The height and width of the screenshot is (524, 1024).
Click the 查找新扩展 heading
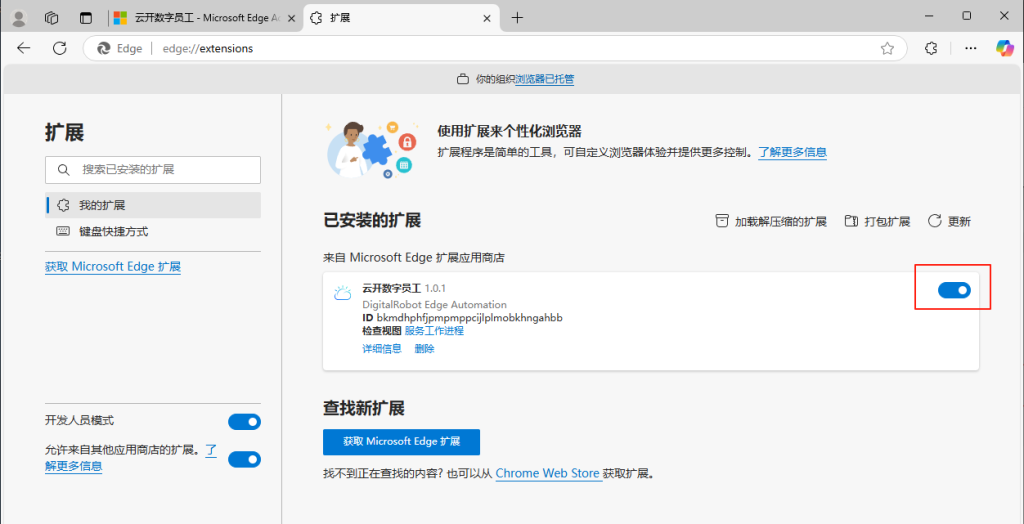coord(364,408)
